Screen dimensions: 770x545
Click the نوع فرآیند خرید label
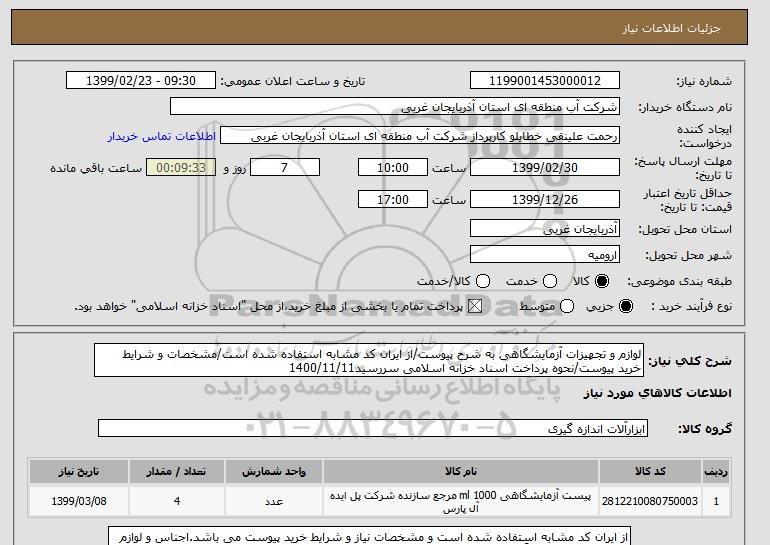pyautogui.click(x=691, y=306)
